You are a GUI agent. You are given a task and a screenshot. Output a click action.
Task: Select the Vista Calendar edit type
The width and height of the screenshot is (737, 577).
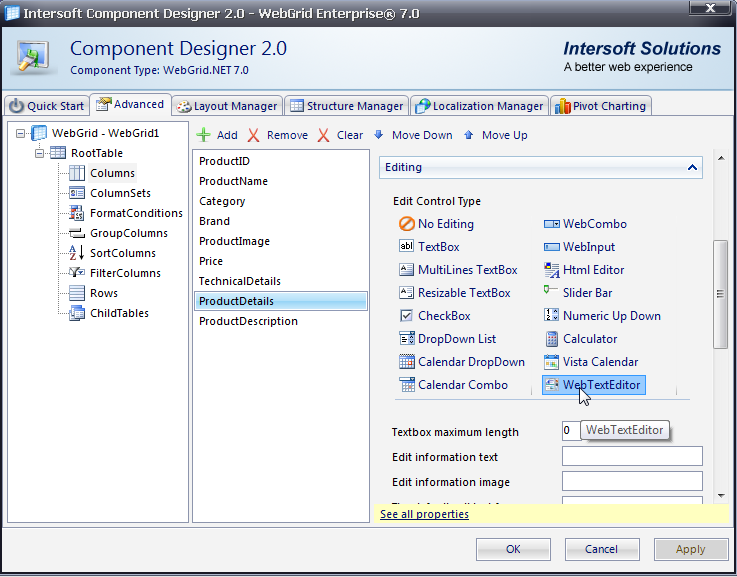600,362
